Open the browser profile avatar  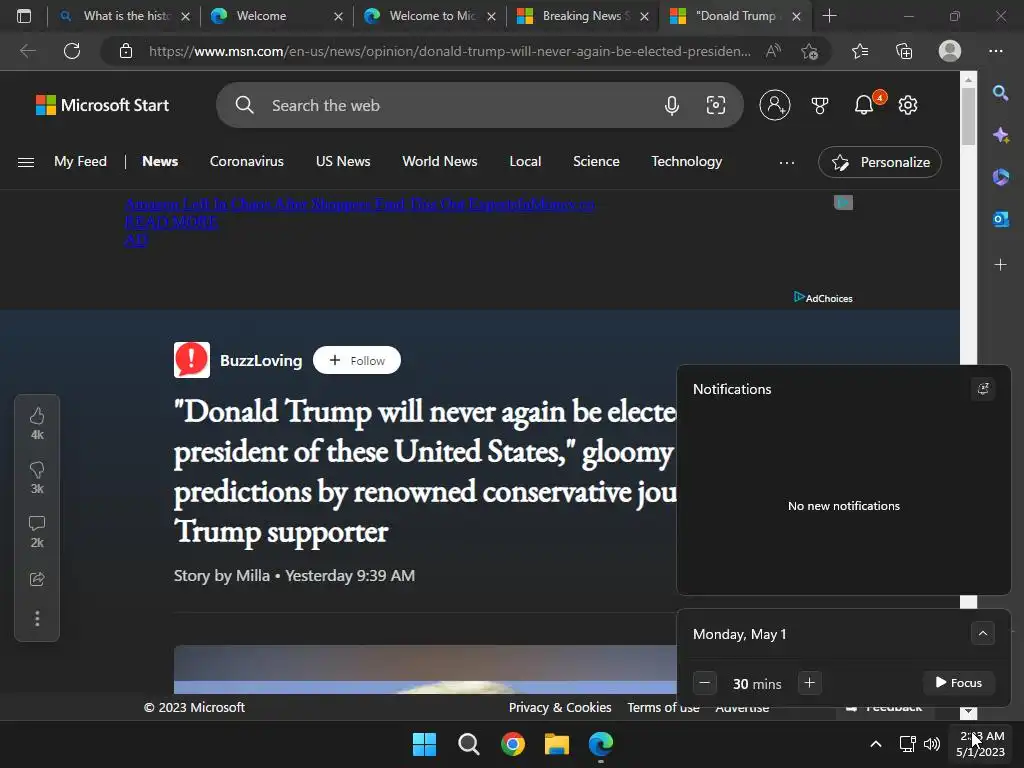(x=950, y=51)
